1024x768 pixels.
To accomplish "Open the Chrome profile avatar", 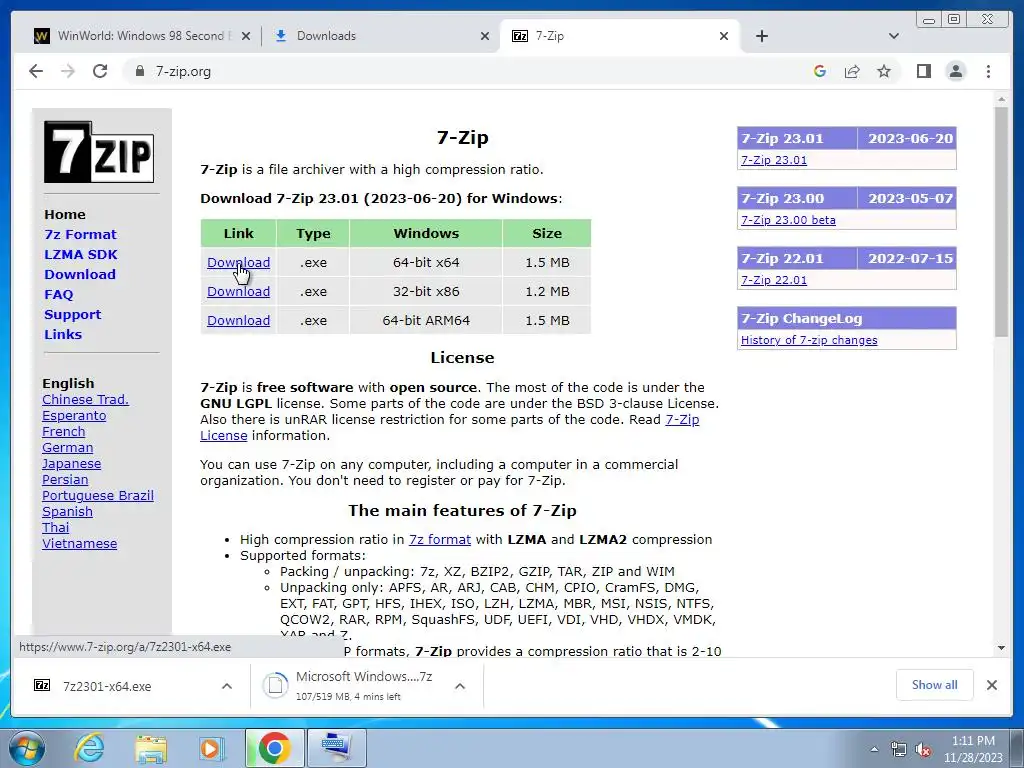I will (x=955, y=71).
